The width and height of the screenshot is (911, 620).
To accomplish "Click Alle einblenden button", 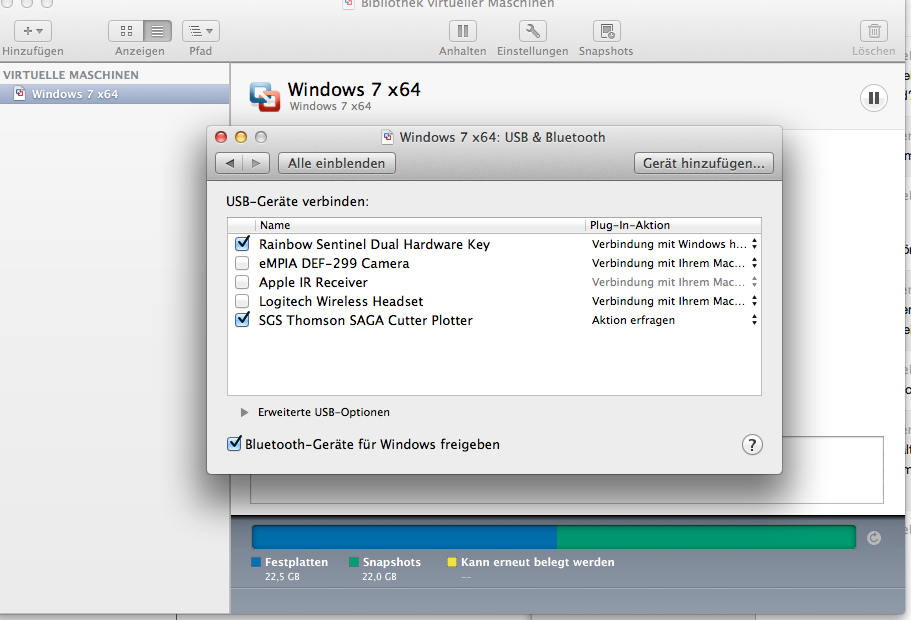I will [336, 163].
